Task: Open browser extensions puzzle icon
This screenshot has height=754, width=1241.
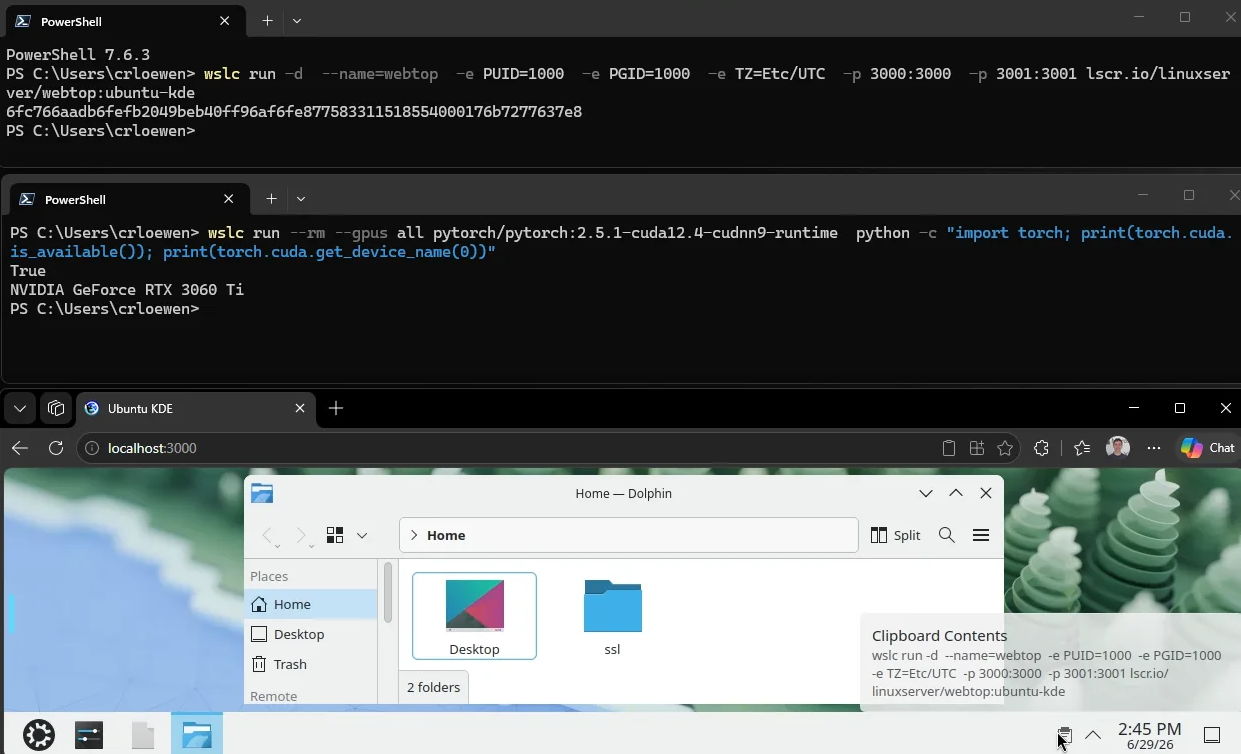Action: tap(1041, 448)
